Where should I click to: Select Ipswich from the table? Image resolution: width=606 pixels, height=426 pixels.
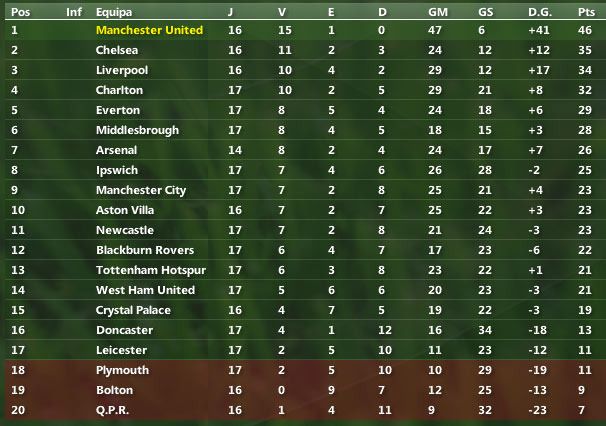tap(116, 170)
